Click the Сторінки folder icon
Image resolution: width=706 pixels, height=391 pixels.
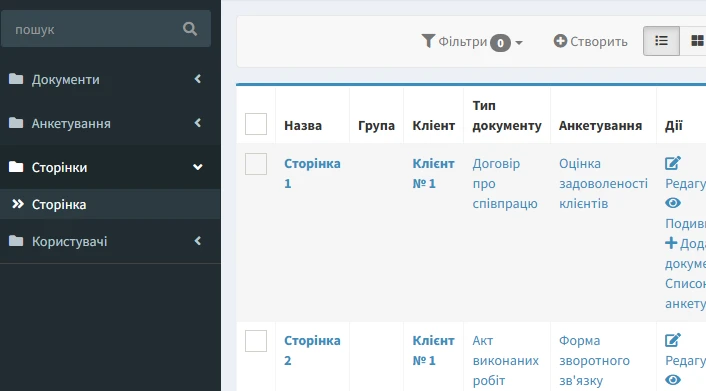16,167
